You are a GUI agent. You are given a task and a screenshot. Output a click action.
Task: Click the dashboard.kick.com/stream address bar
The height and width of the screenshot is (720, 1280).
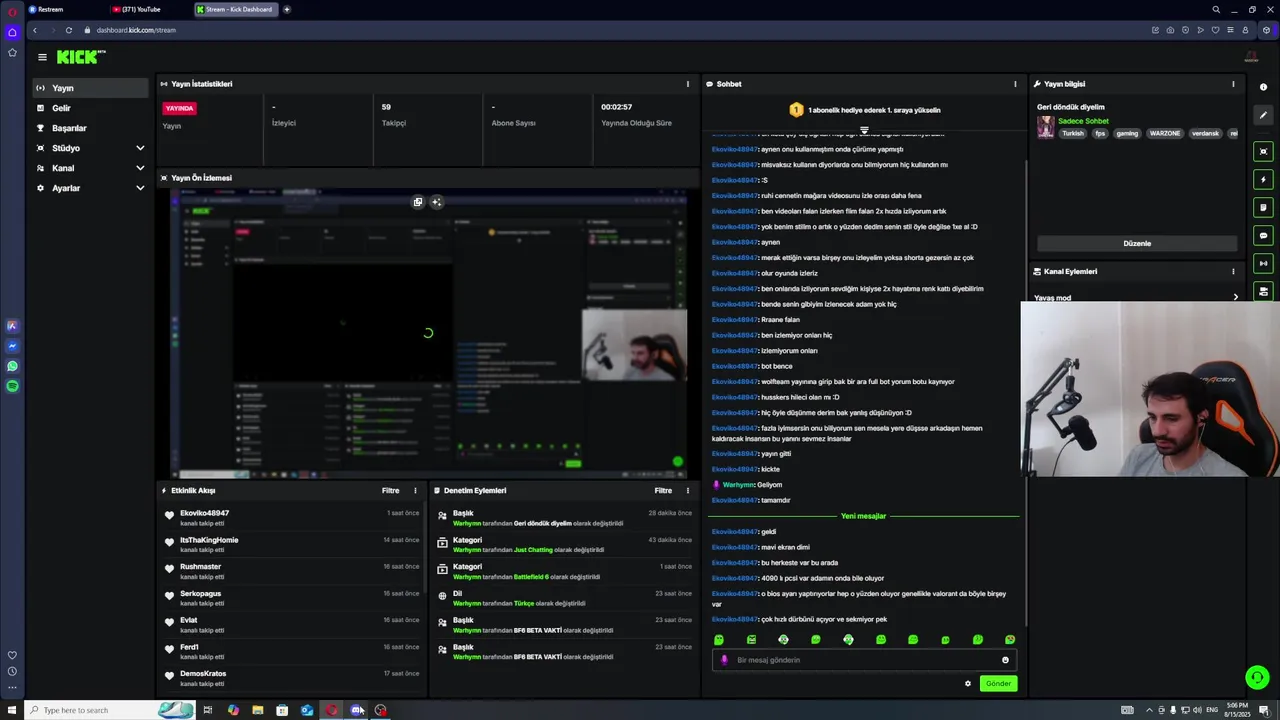pos(136,30)
